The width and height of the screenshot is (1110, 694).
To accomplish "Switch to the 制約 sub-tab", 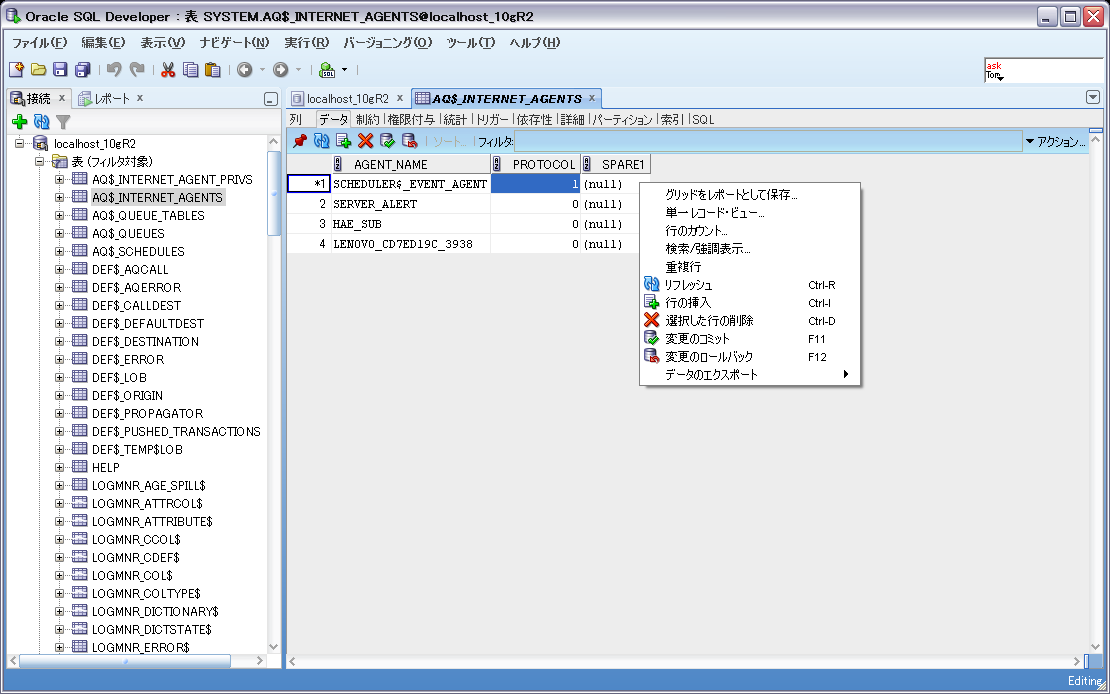I will coord(367,120).
